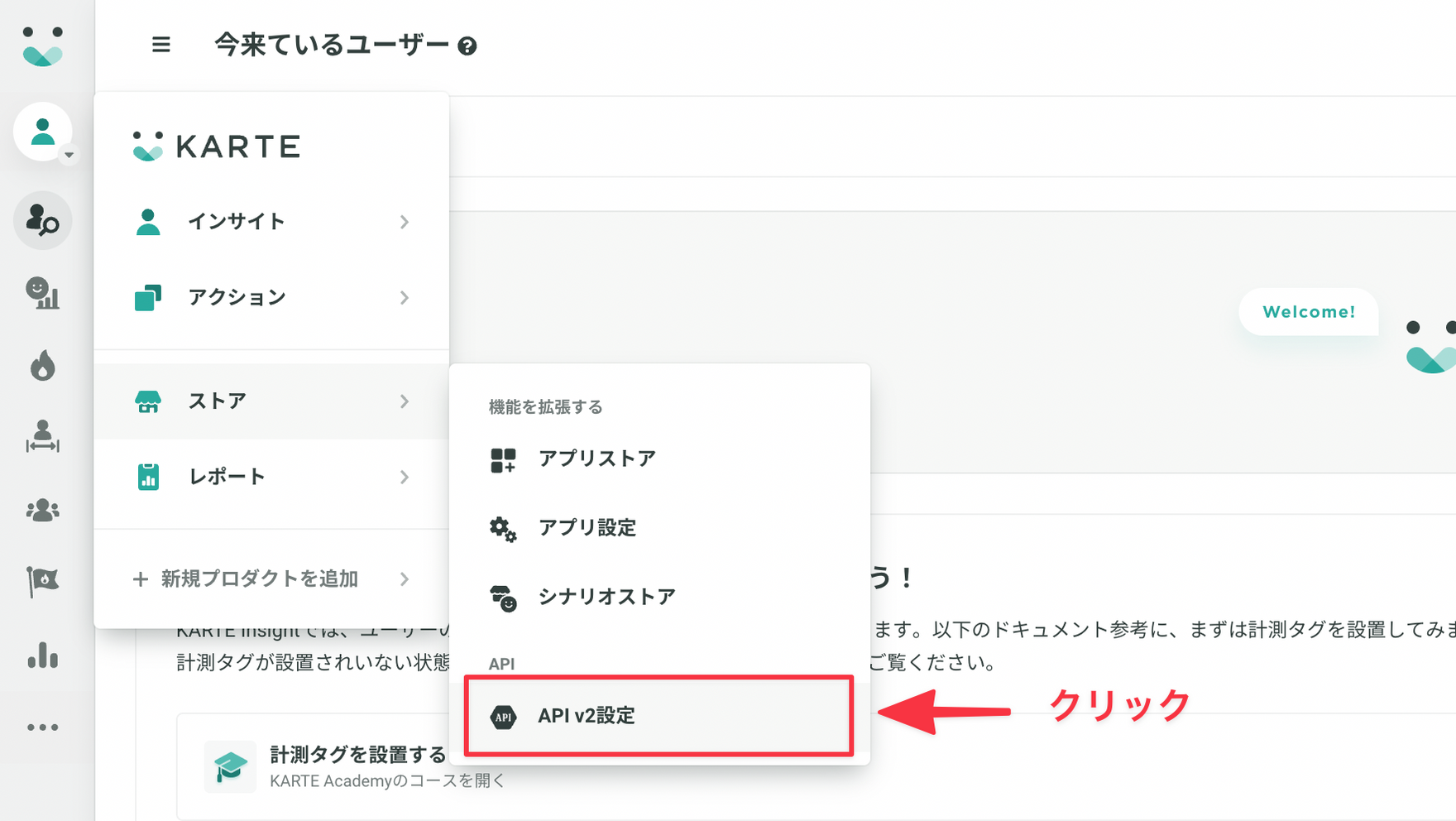Open the three-dots more icon in sidebar
This screenshot has height=821, width=1456.
coord(43,727)
